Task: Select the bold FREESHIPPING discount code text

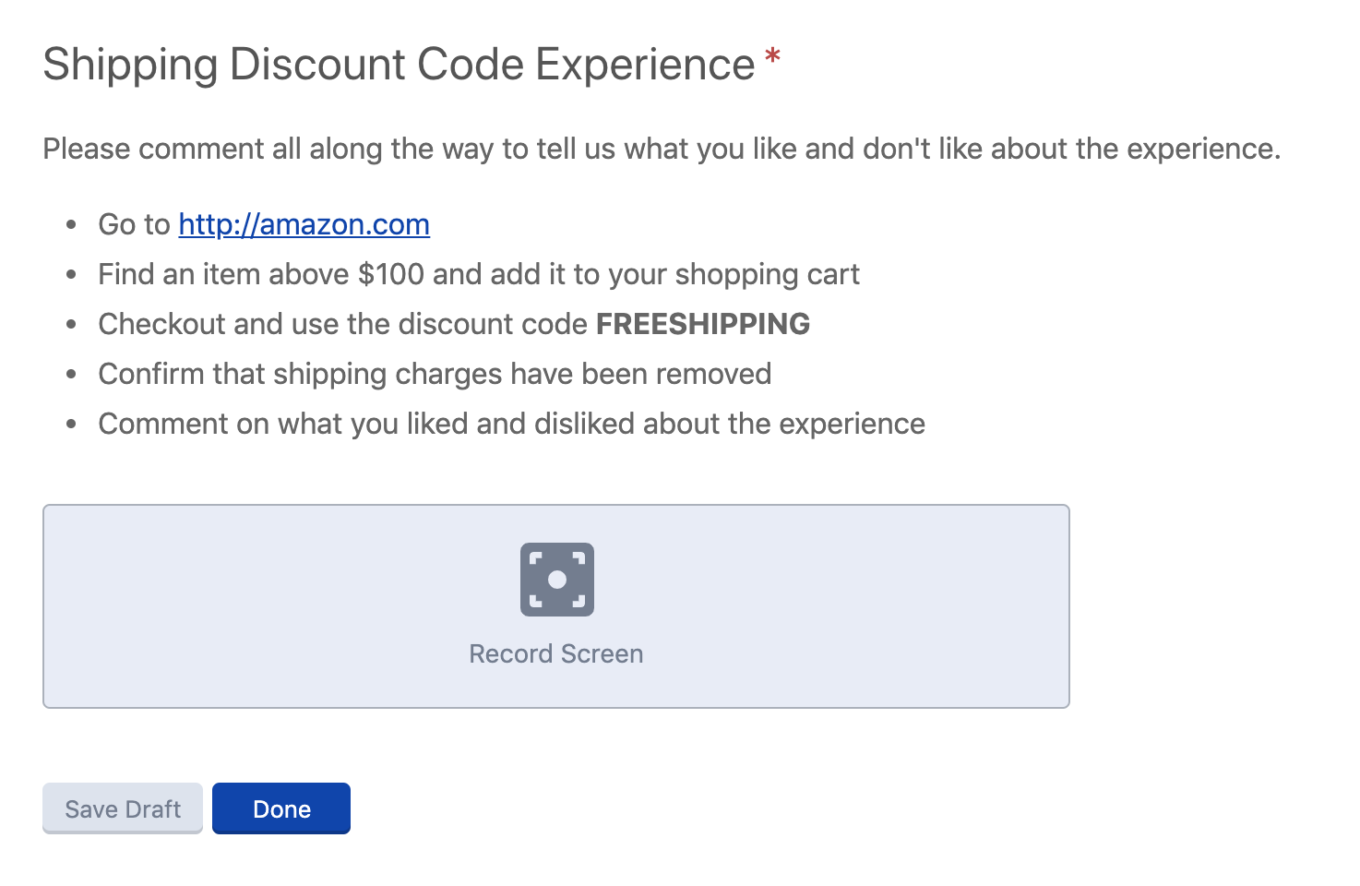Action: pyautogui.click(x=703, y=324)
